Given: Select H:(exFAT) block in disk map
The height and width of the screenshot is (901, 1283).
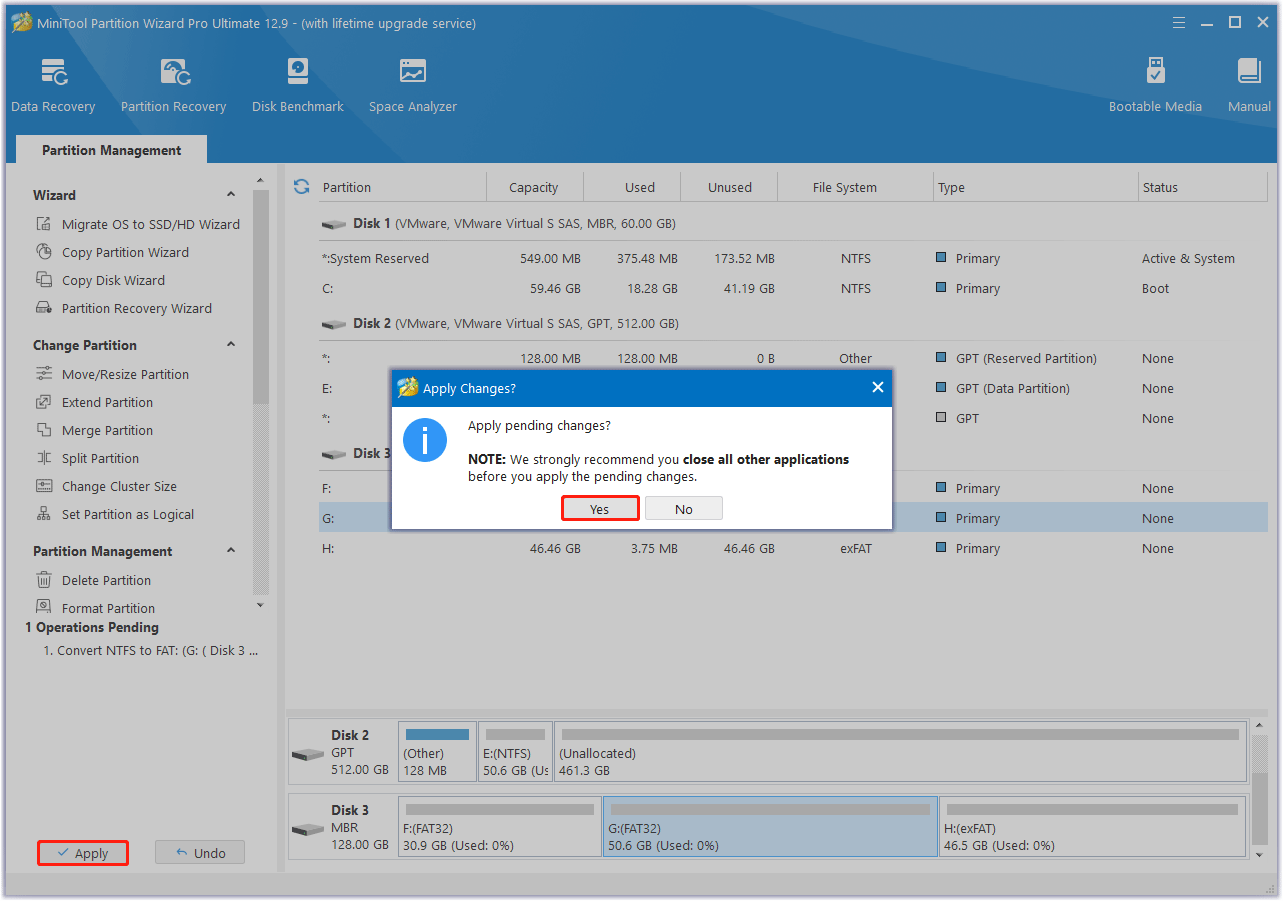Looking at the screenshot, I should 1092,827.
